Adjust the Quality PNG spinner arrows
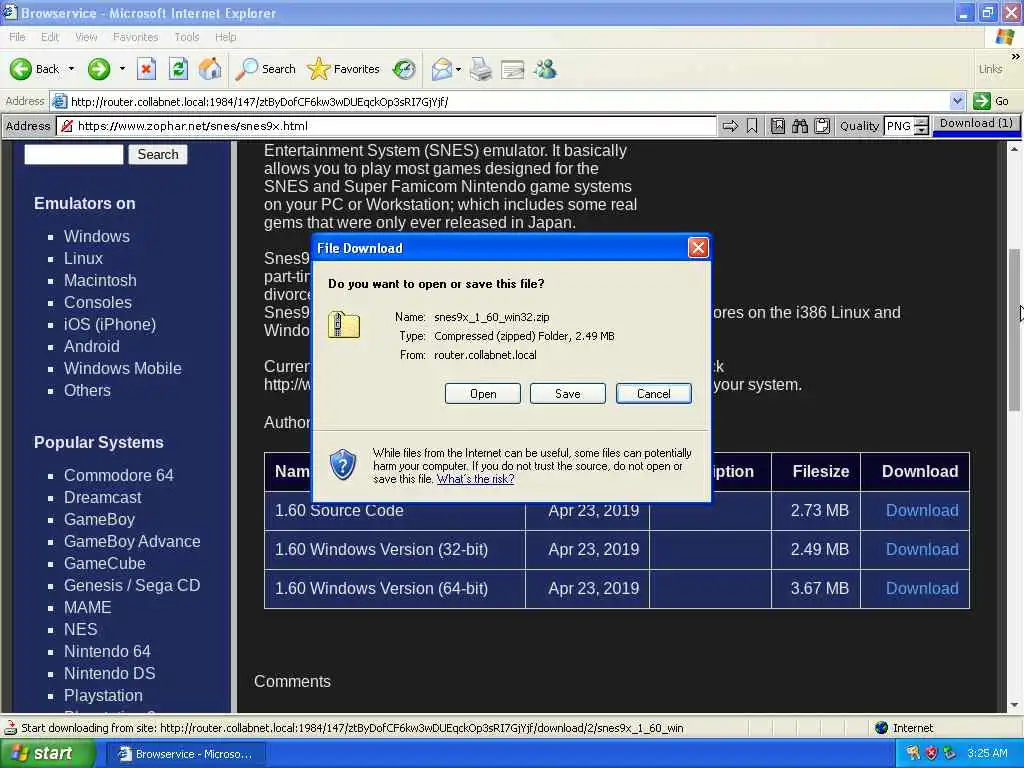This screenshot has width=1024, height=768. (x=921, y=126)
